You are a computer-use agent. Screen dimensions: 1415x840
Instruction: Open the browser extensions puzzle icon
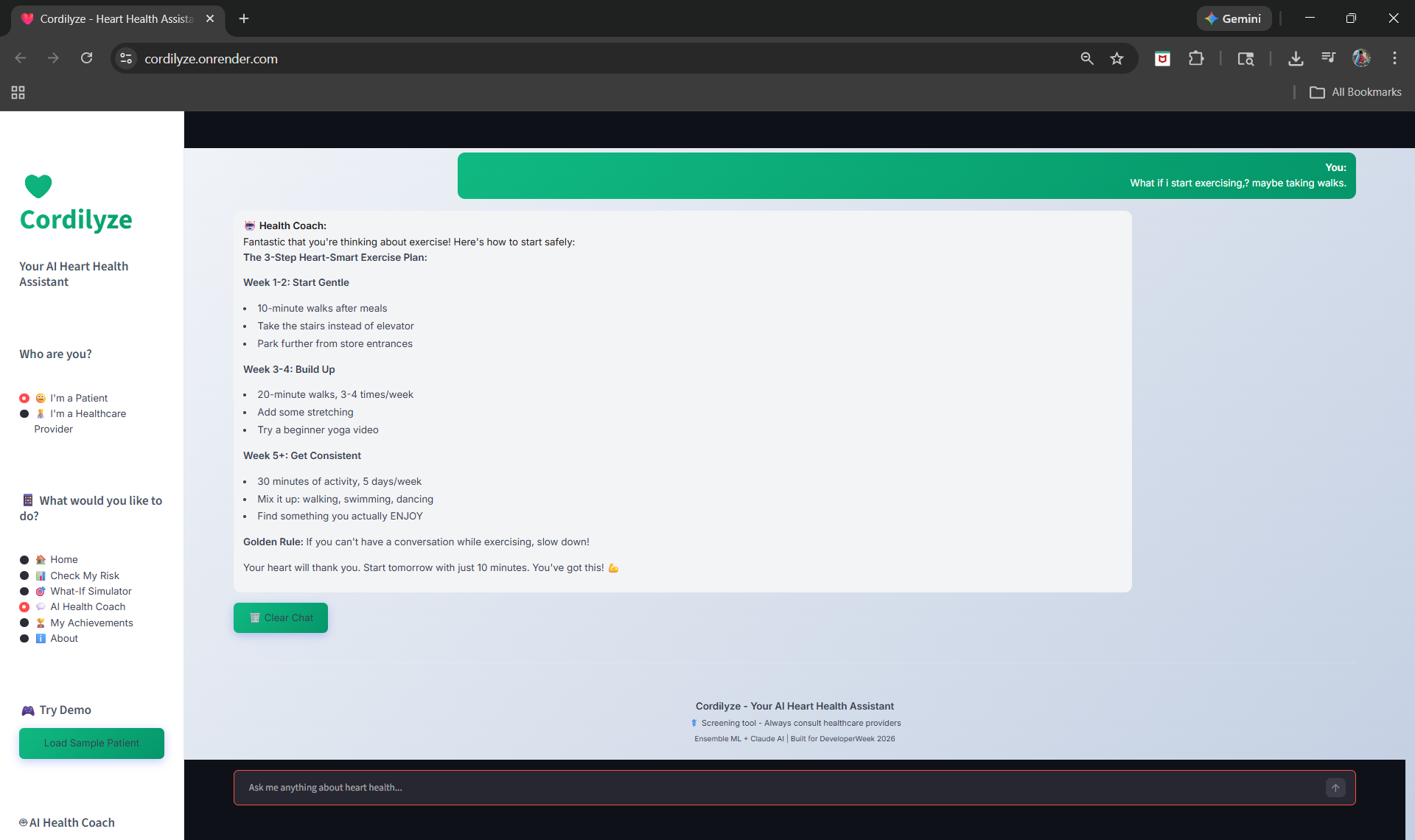pos(1196,59)
